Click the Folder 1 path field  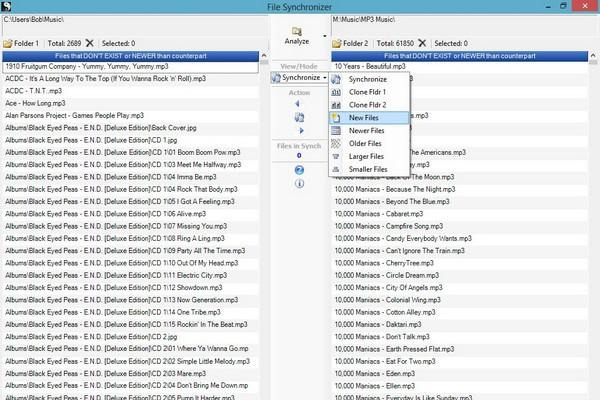[x=135, y=25]
